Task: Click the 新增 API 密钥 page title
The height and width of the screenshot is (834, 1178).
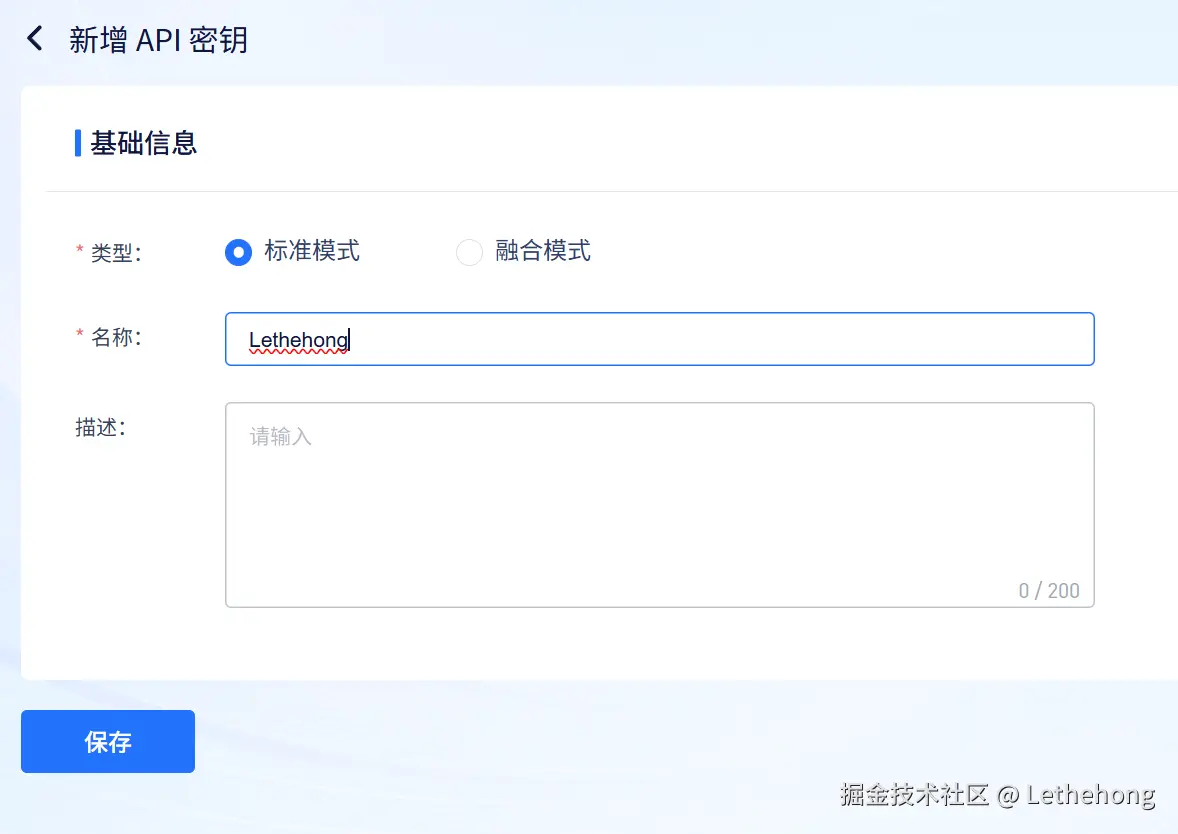Action: pyautogui.click(x=159, y=39)
